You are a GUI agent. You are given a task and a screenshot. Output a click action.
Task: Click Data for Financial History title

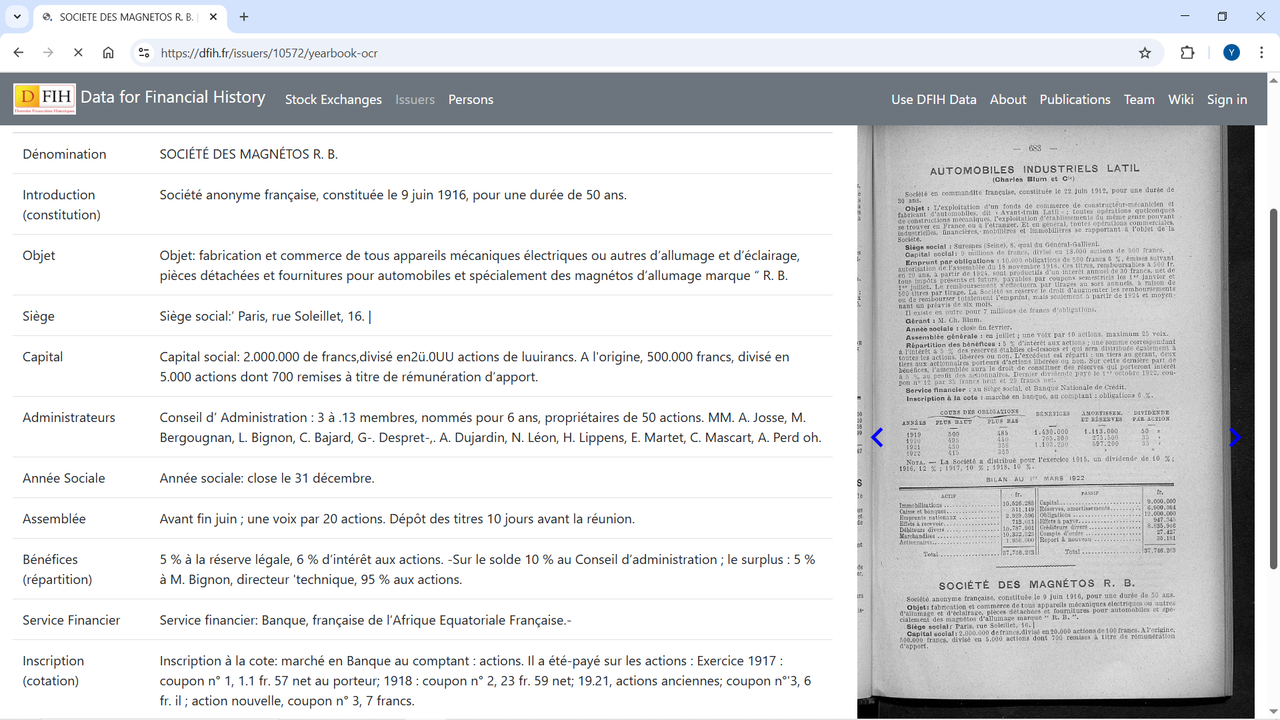(x=173, y=97)
